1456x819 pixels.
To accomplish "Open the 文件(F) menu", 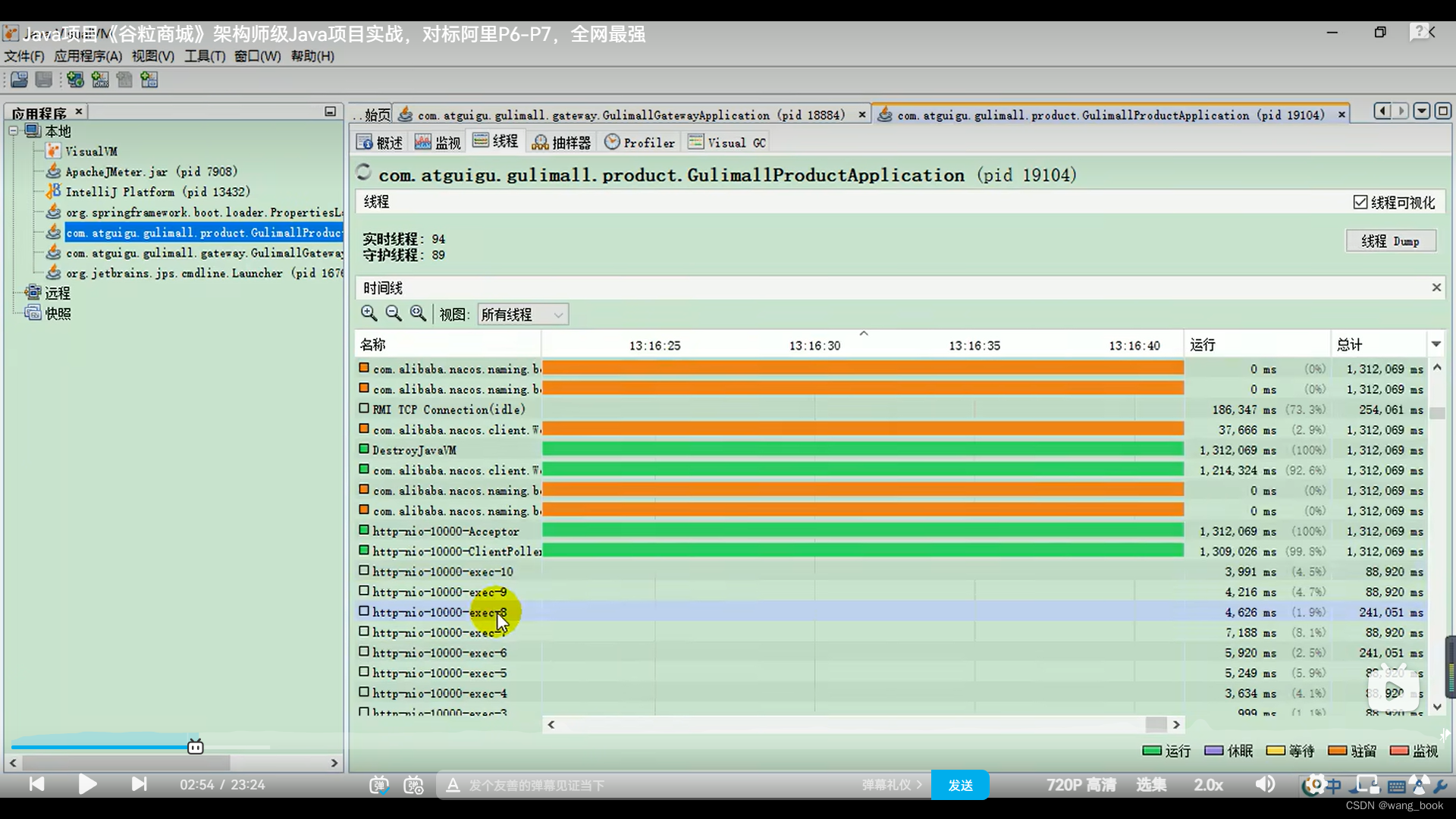I will click(x=24, y=56).
